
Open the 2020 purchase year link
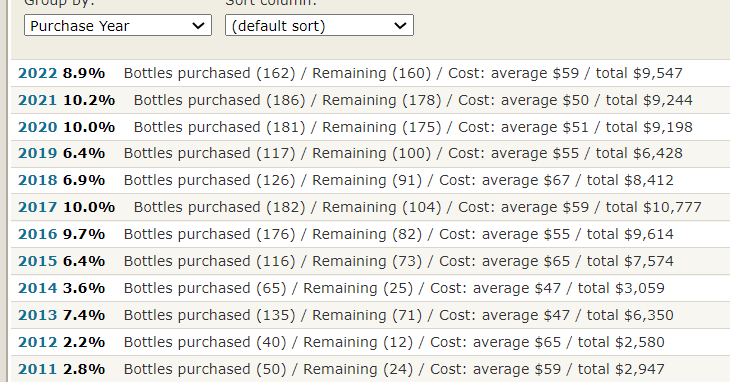pos(38,127)
